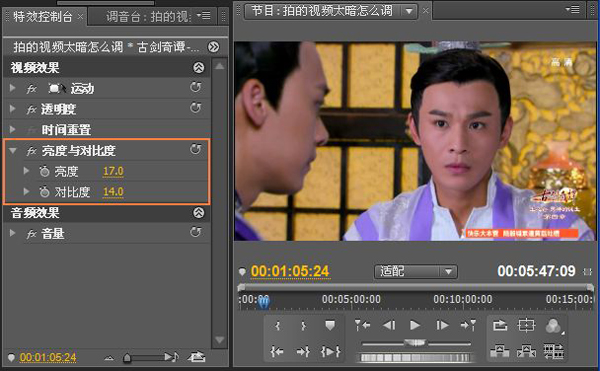Click the shuttle slider handle
Viewport: 600px width, 371px height.
pyautogui.click(x=415, y=343)
